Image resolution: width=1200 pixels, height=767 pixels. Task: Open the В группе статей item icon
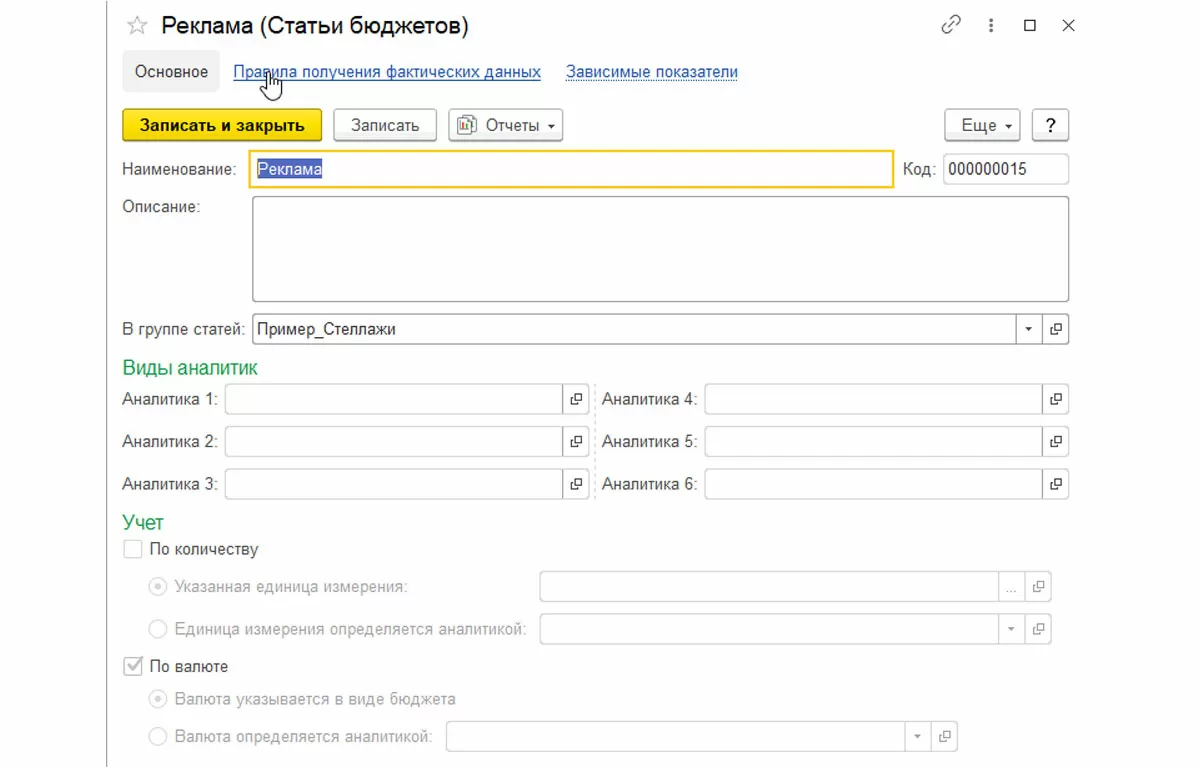(1056, 329)
